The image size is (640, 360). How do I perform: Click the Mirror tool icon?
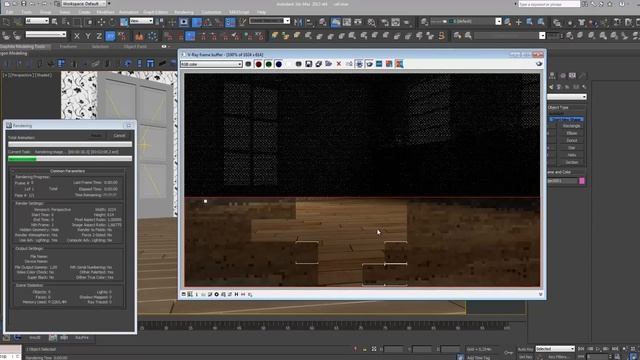[x=298, y=22]
